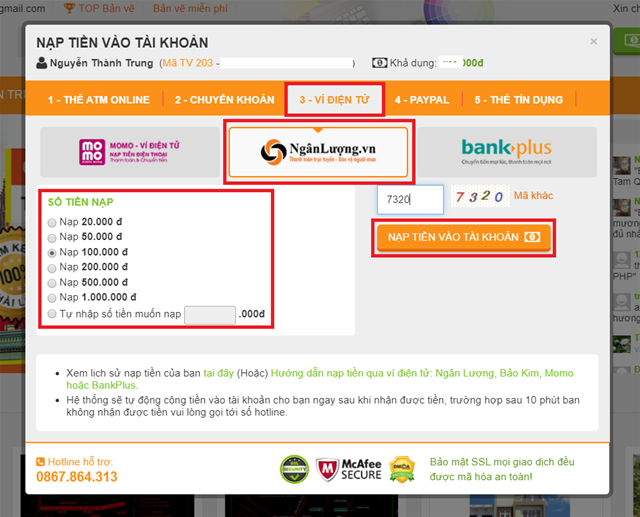Click the DMCA protected badge
This screenshot has width=640, height=517.
click(402, 469)
